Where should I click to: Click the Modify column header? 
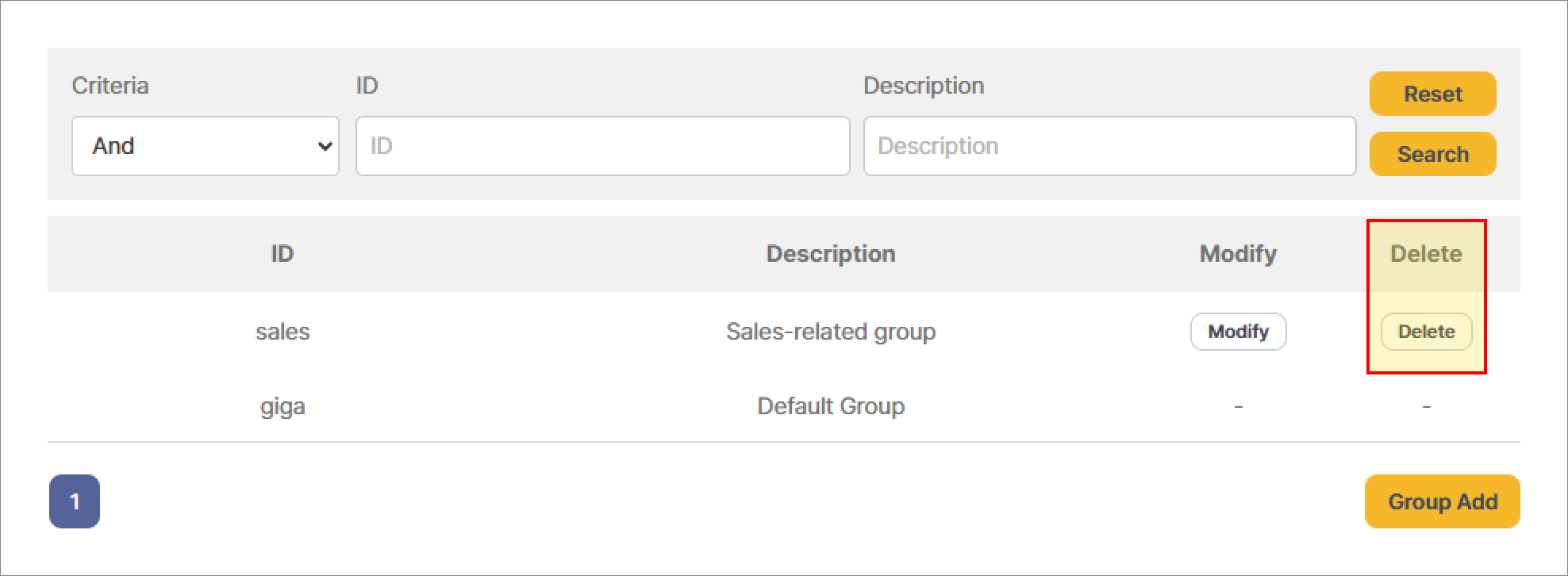click(1238, 254)
